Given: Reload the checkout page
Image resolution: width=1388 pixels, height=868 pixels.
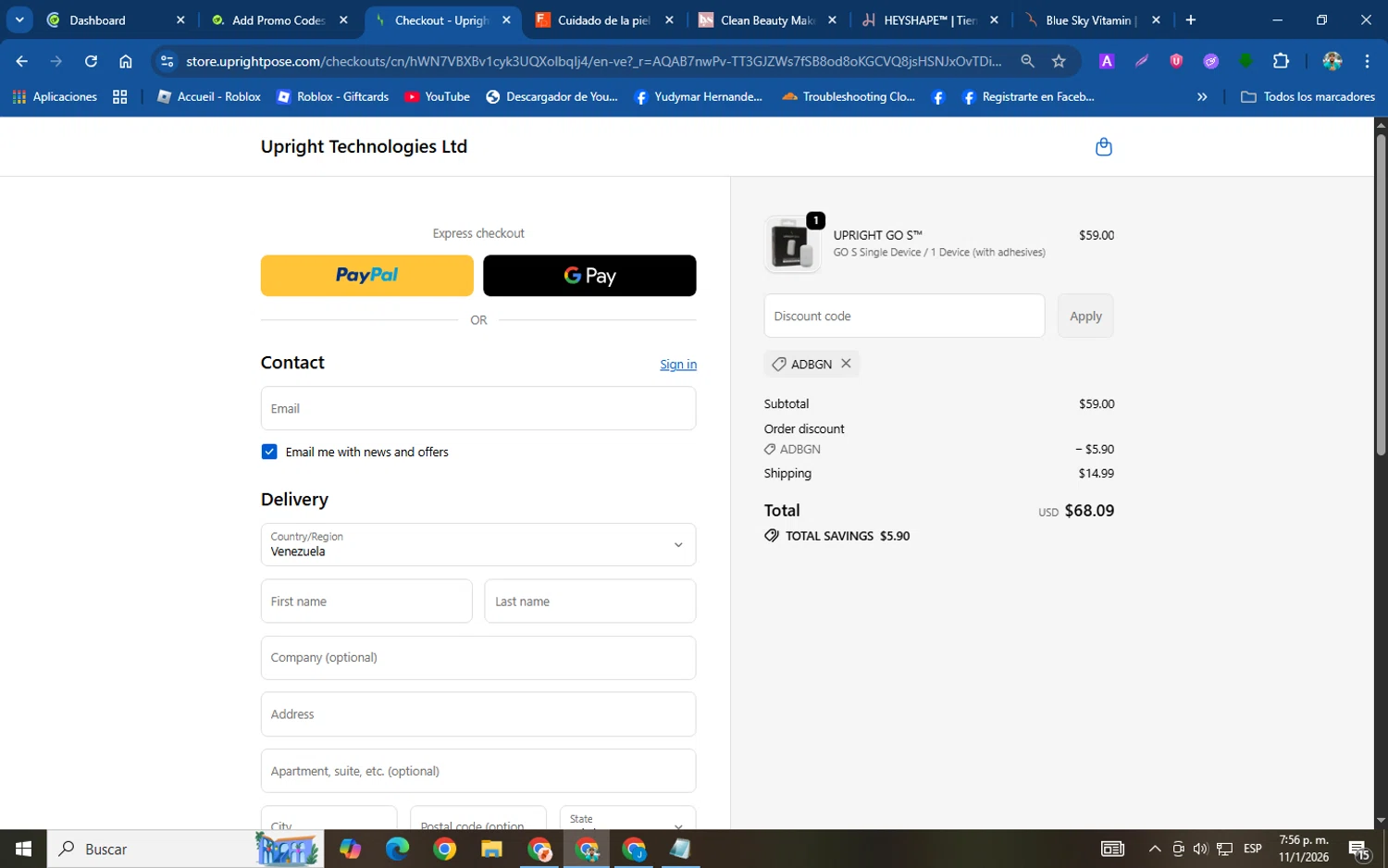Looking at the screenshot, I should (91, 61).
